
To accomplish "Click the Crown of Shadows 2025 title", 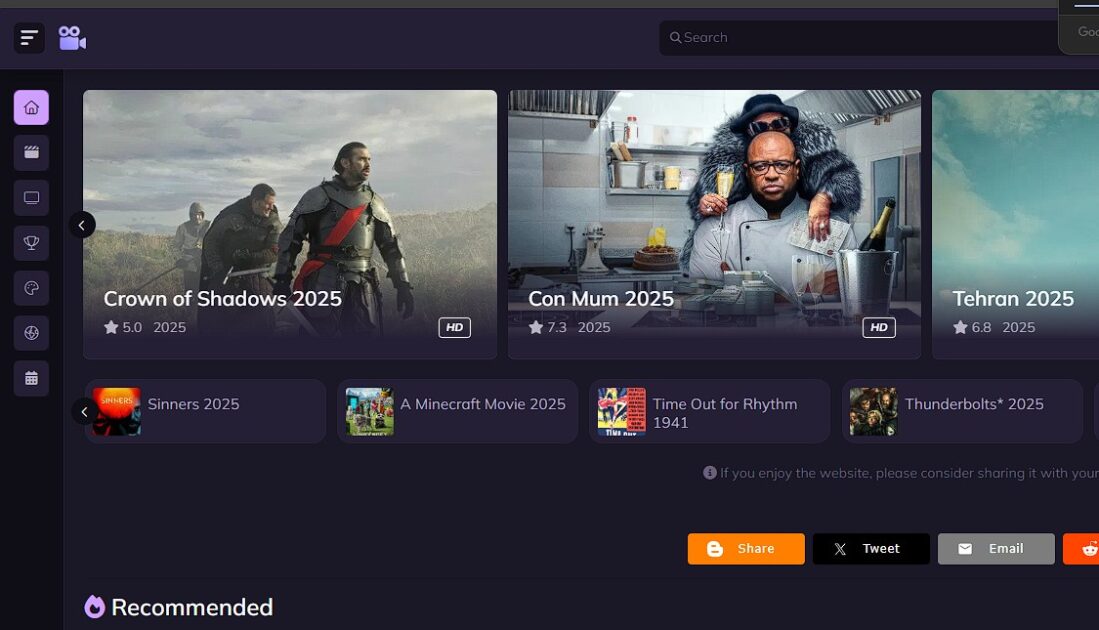I will [223, 299].
